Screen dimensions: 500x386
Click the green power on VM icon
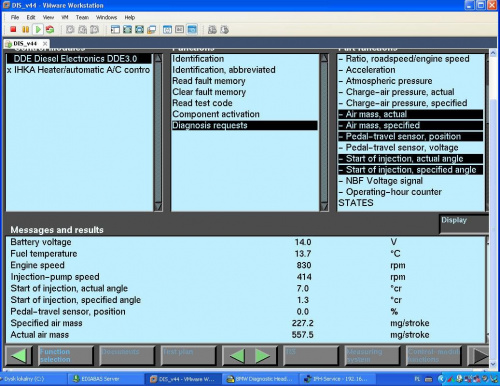click(38, 30)
